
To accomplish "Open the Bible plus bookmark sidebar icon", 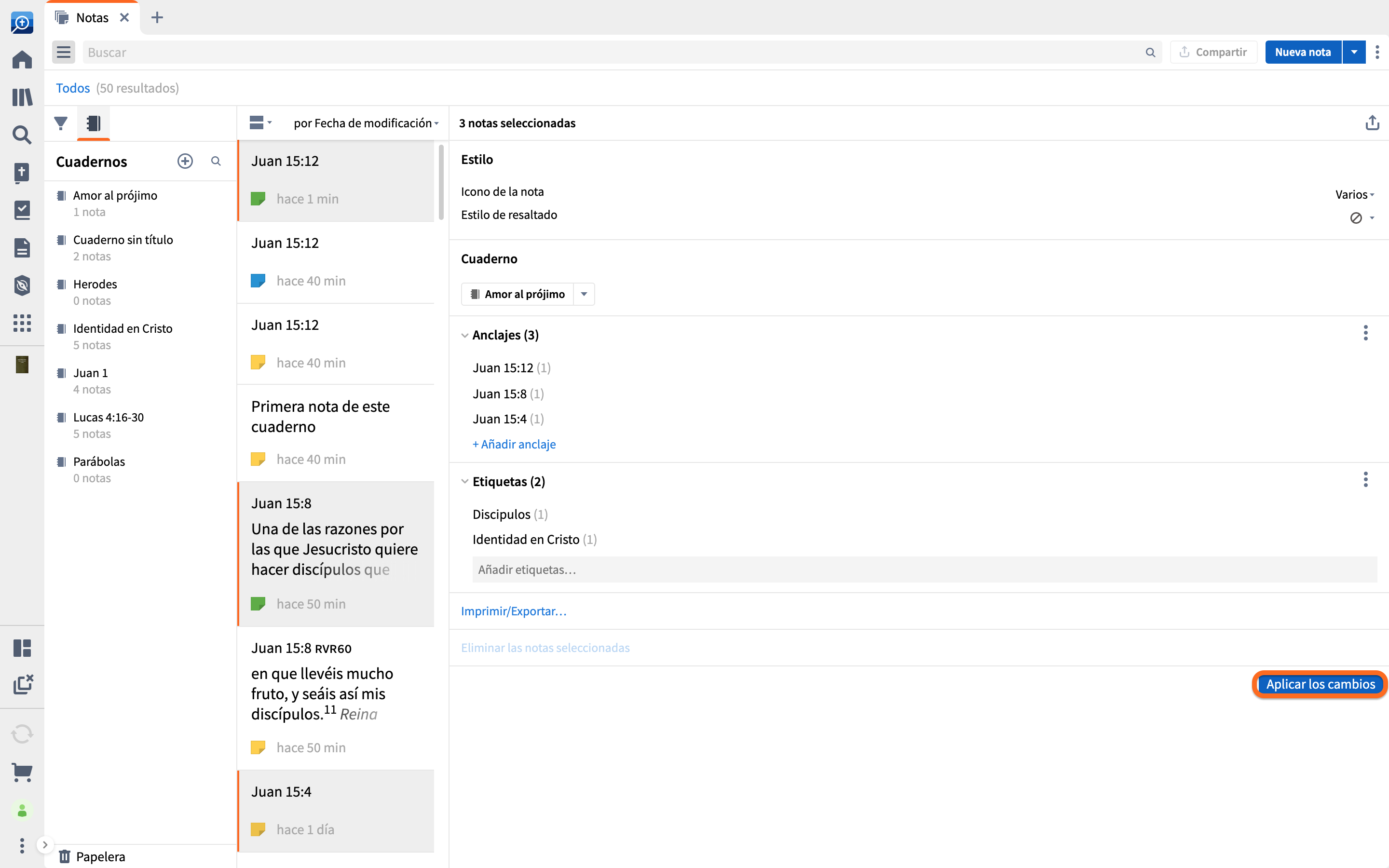I will click(x=22, y=172).
